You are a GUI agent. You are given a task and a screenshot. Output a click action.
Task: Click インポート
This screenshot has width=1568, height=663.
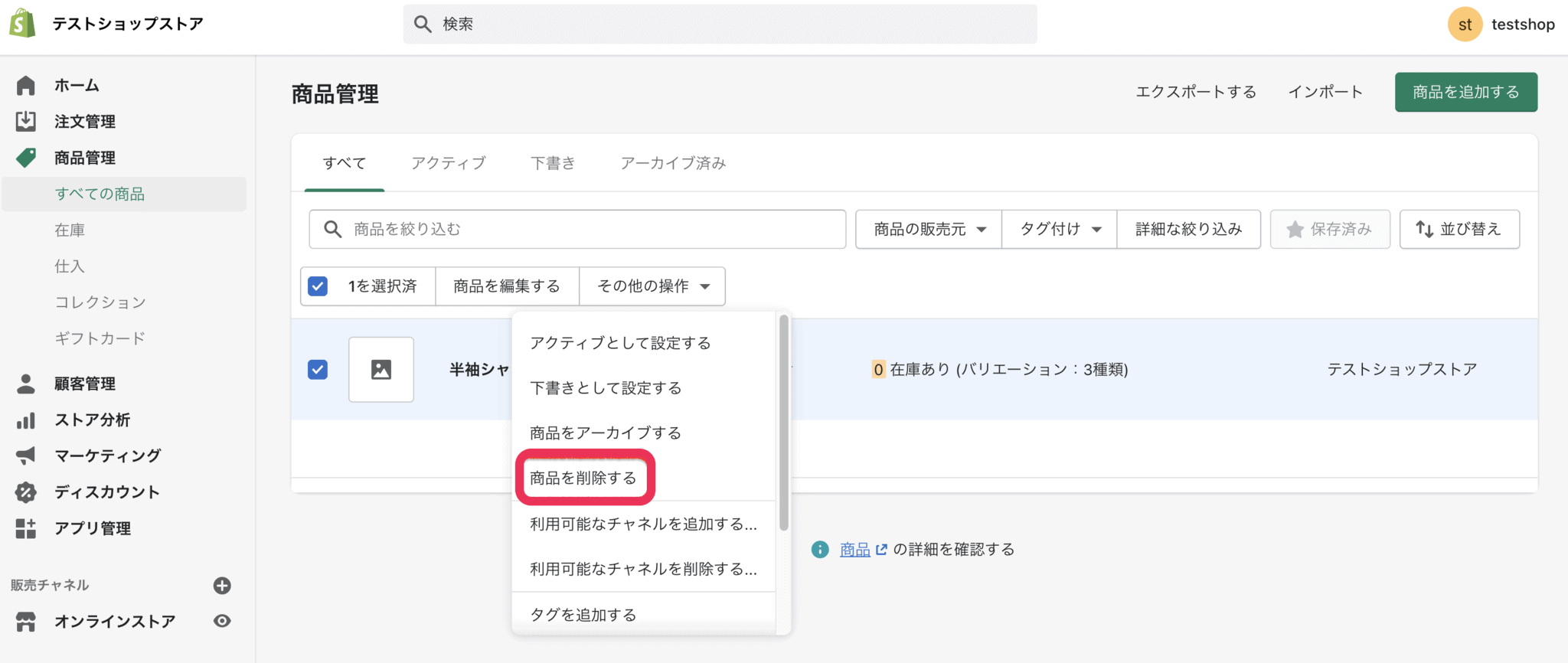coord(1325,92)
